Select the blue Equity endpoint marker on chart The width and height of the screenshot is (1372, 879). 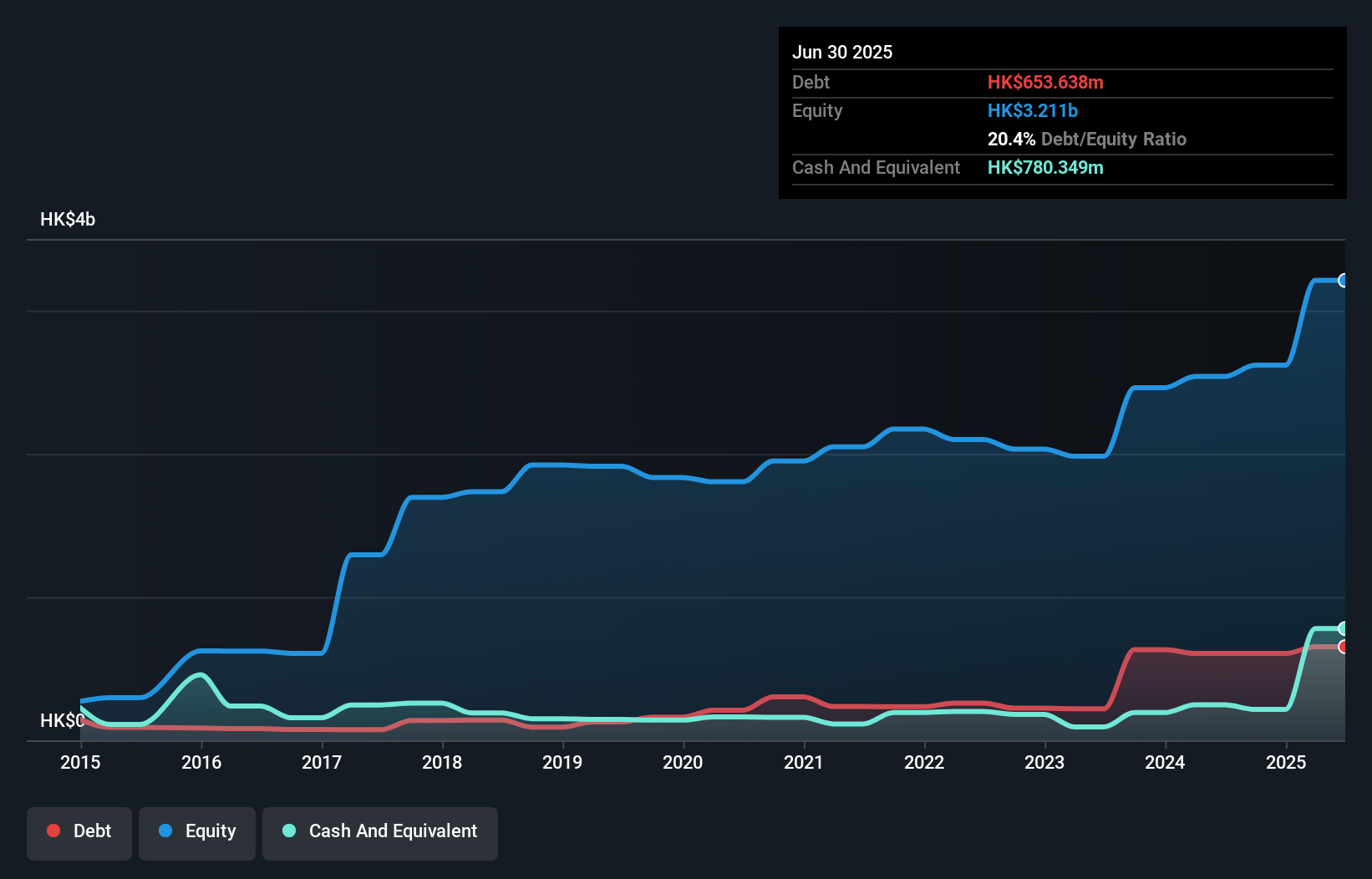(x=1344, y=280)
